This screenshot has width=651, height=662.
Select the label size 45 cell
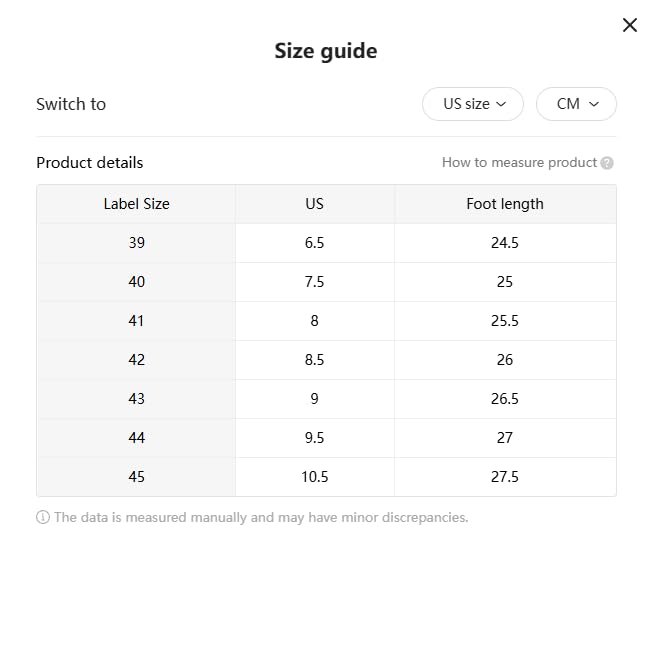tap(136, 477)
